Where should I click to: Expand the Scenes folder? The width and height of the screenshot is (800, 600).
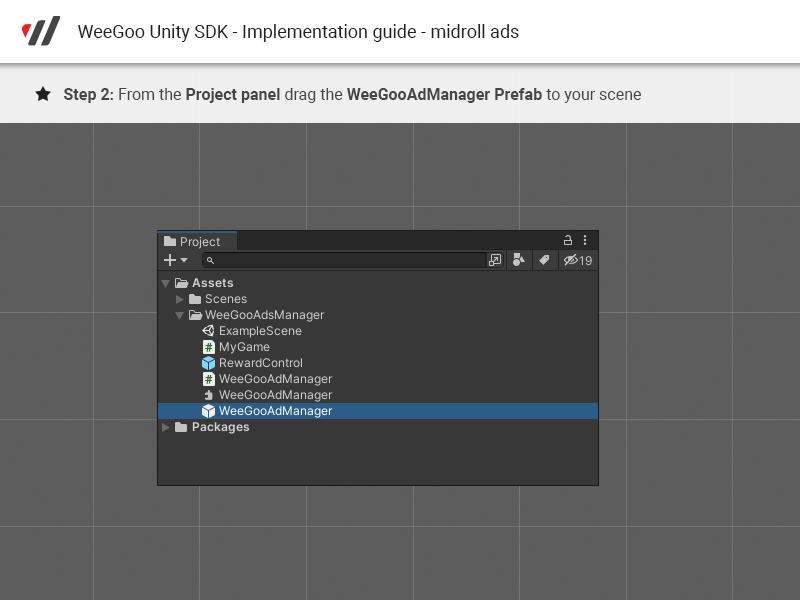tap(180, 299)
